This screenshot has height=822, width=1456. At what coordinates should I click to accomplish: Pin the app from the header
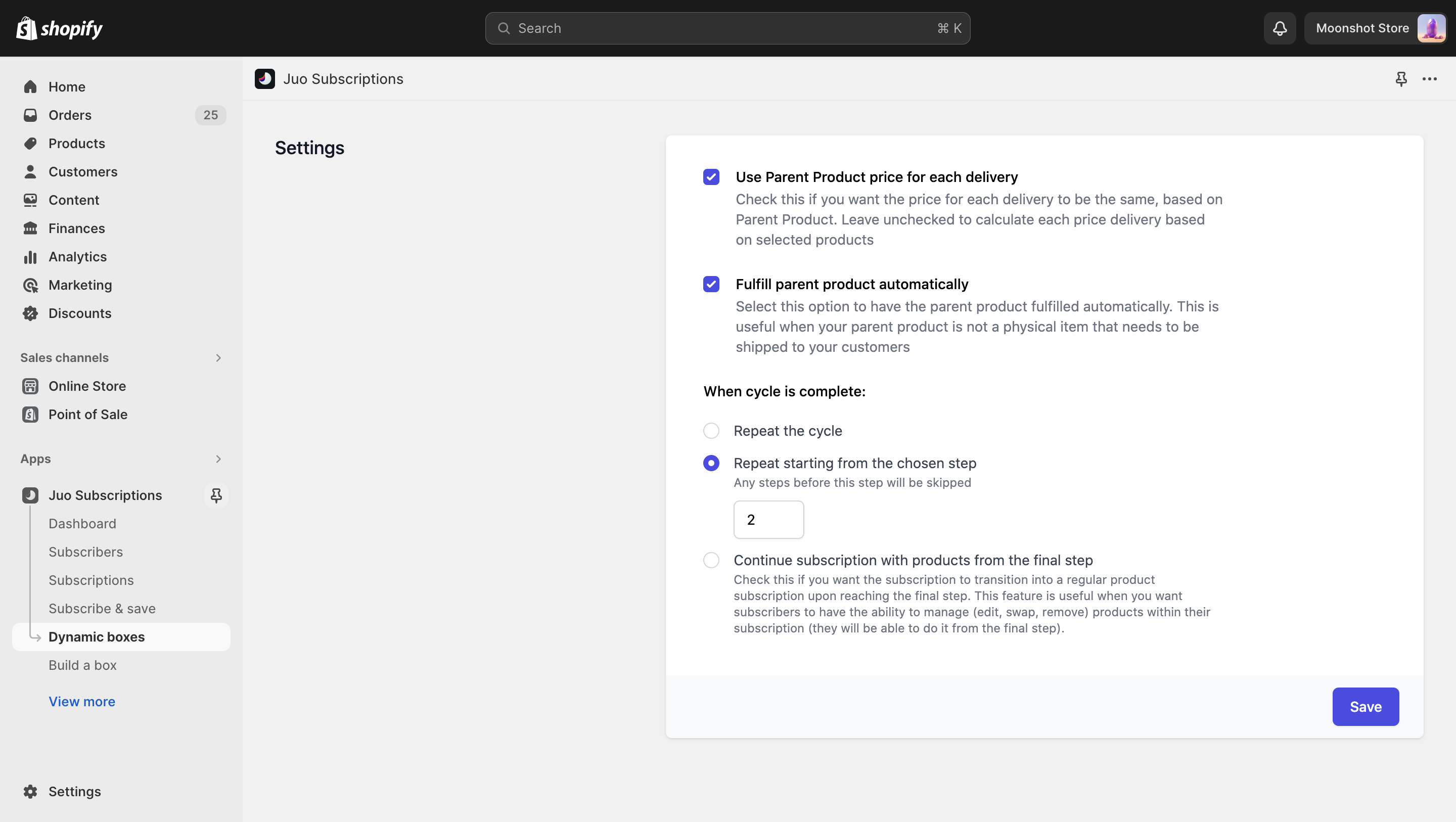click(x=1400, y=78)
